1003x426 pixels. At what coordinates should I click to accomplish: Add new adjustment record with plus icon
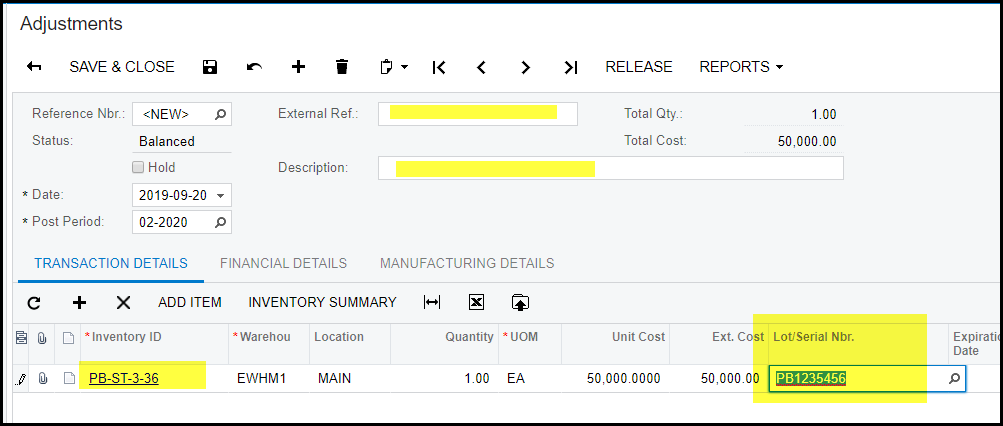coord(298,67)
